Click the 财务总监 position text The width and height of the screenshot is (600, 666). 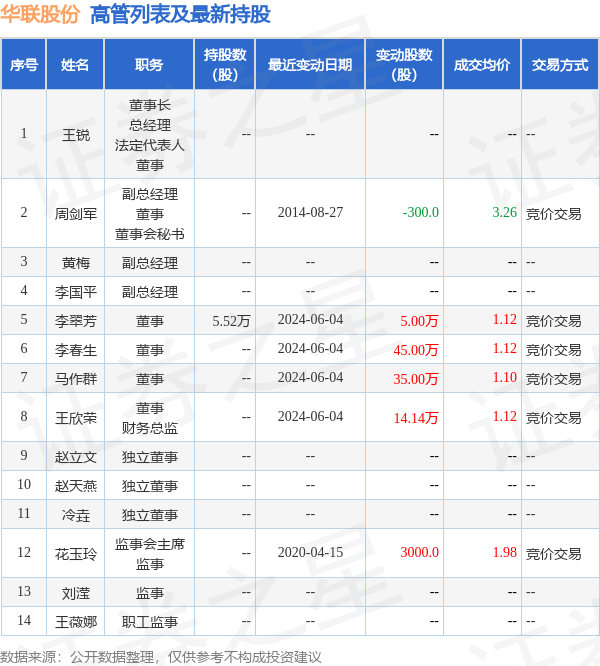(149, 428)
